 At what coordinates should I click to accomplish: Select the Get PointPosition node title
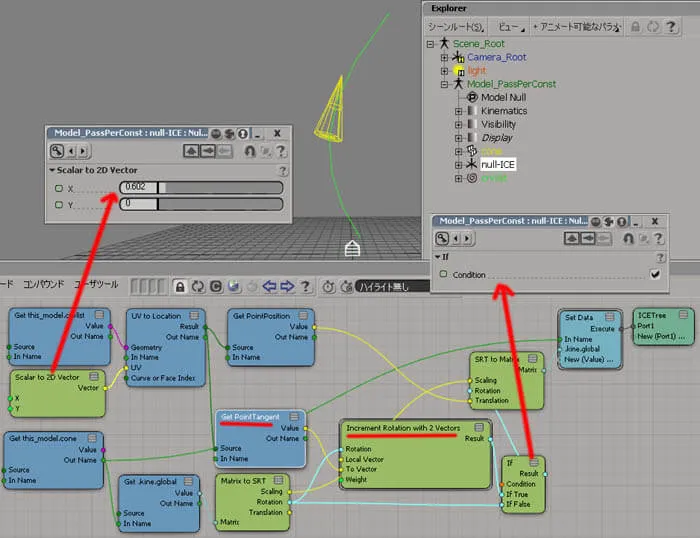point(261,316)
